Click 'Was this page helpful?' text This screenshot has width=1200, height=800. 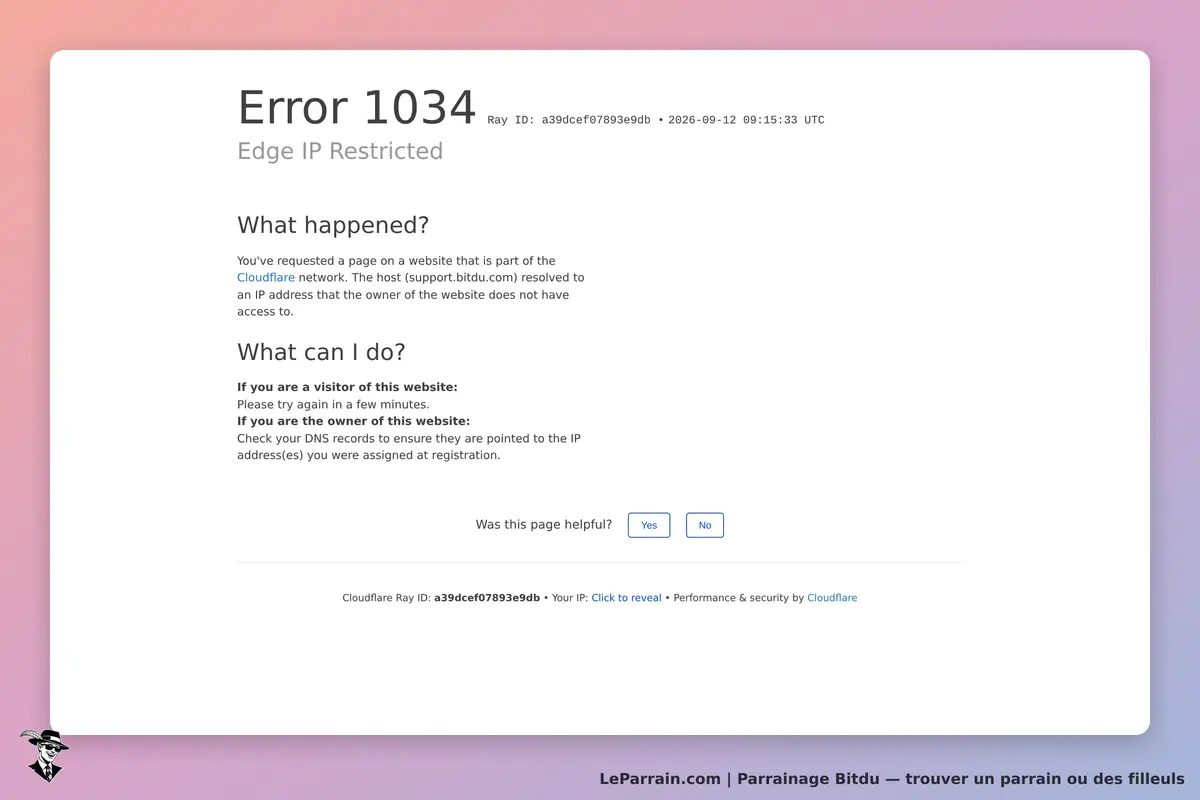tap(544, 524)
